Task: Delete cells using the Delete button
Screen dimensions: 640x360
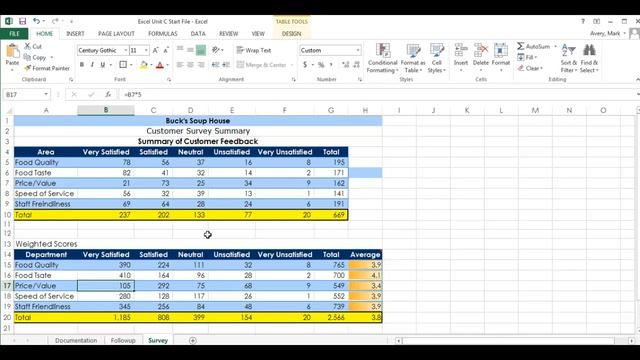Action: point(480,58)
